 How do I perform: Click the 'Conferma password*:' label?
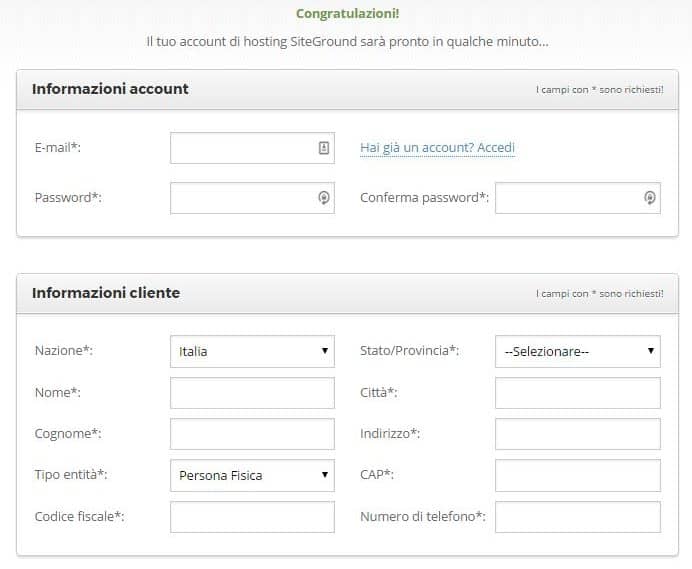click(x=425, y=197)
